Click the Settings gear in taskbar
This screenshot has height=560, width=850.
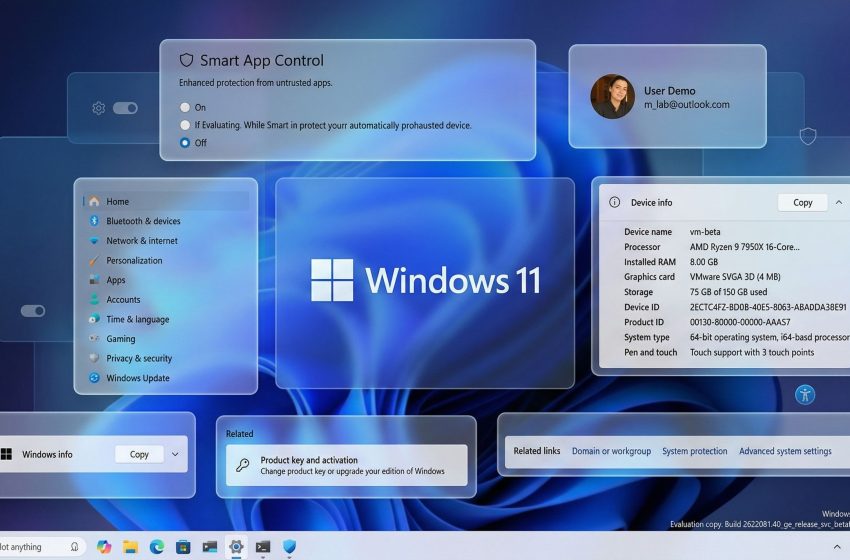click(x=236, y=546)
